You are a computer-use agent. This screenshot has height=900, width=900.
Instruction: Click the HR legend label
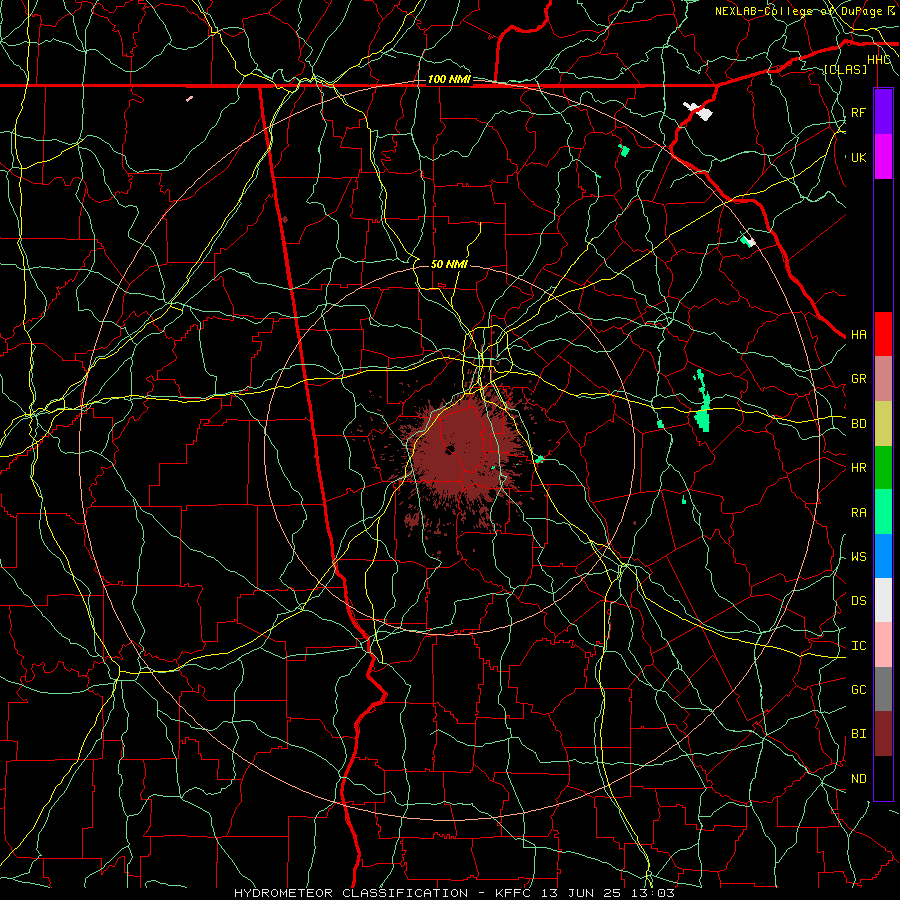pos(858,468)
